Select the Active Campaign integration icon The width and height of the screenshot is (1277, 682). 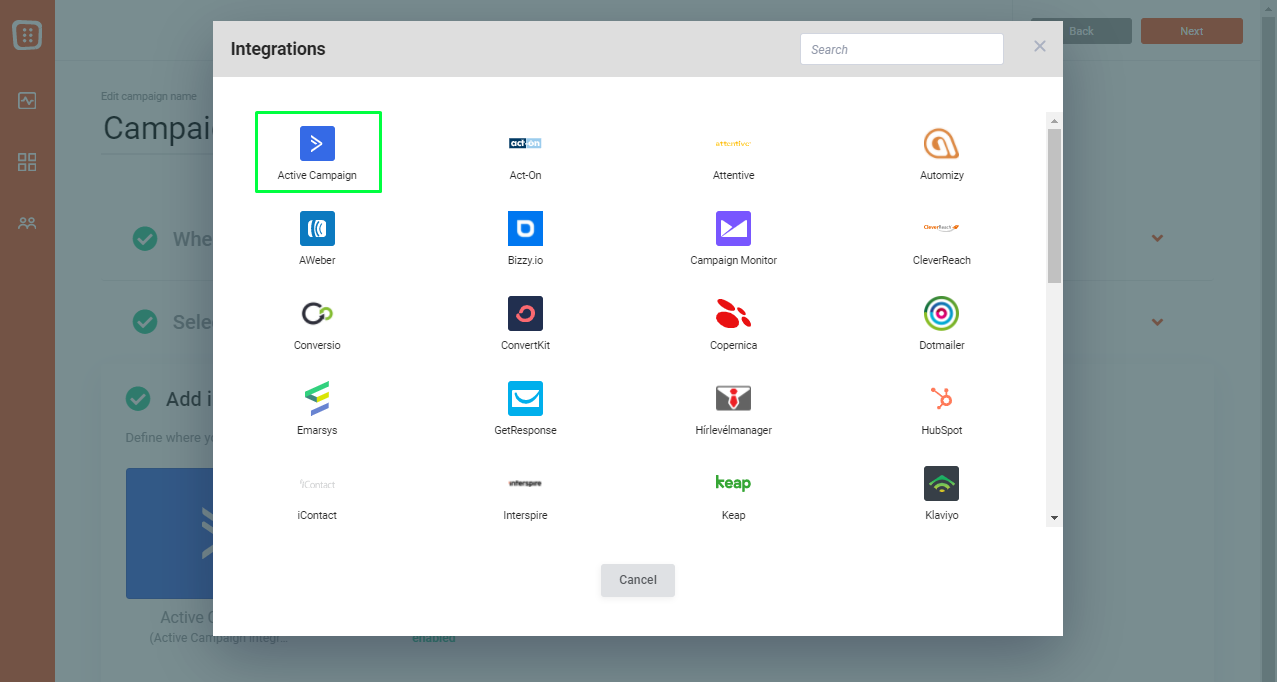317,143
